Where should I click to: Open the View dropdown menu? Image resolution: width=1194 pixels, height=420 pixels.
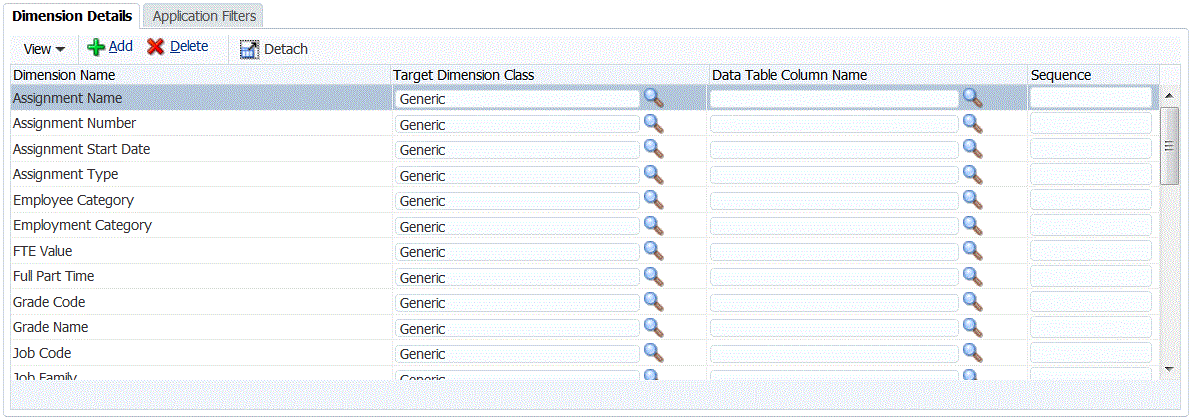pos(44,49)
